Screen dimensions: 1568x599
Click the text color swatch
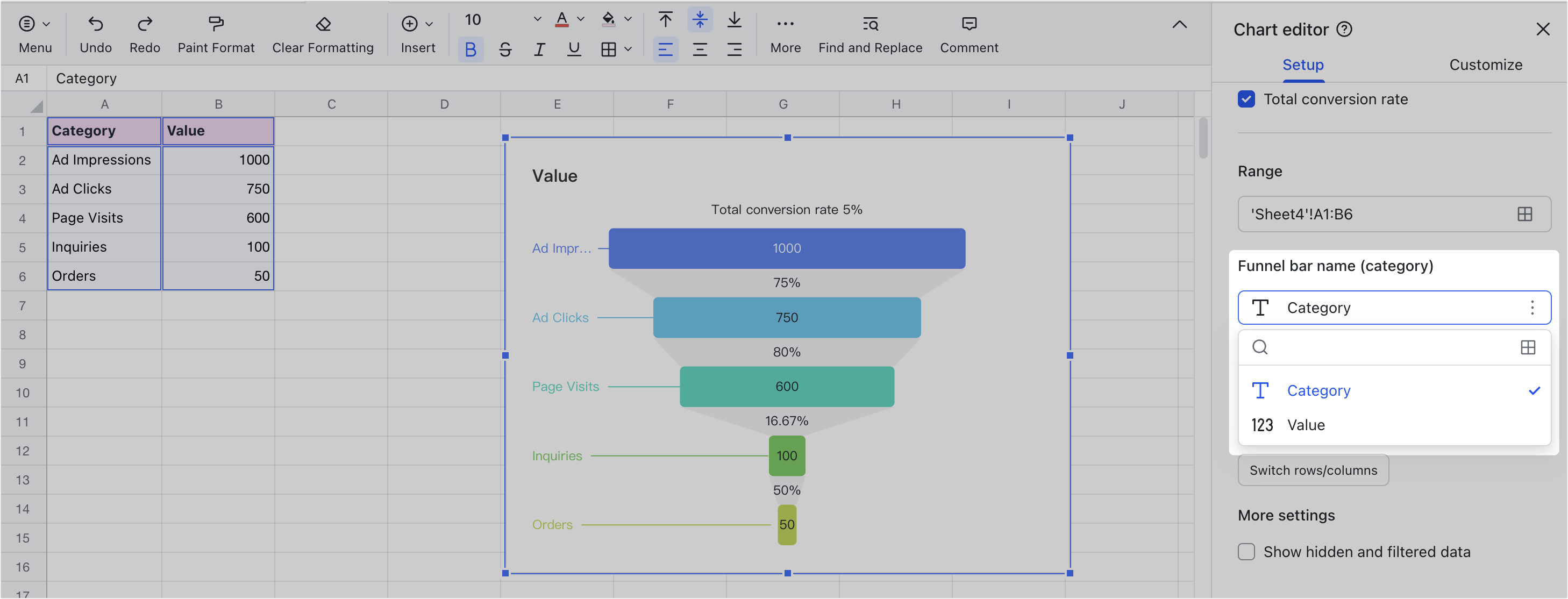click(561, 19)
